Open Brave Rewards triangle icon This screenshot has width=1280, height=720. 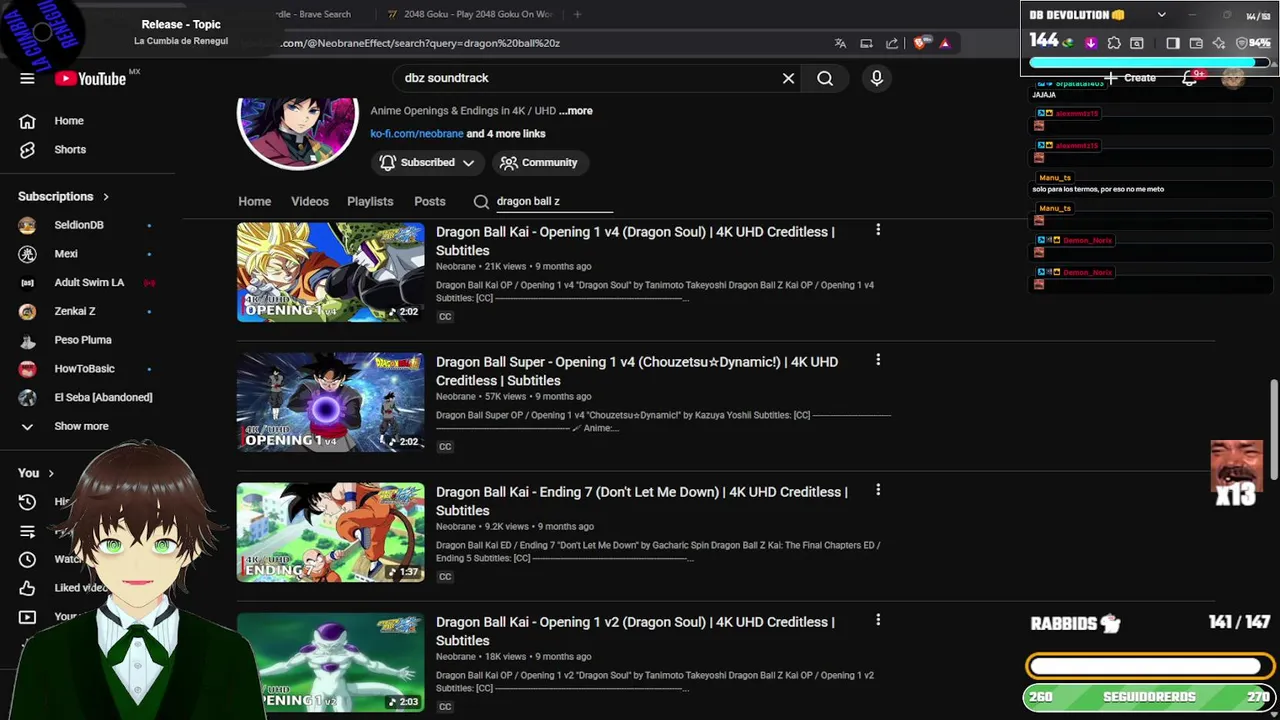click(x=945, y=43)
